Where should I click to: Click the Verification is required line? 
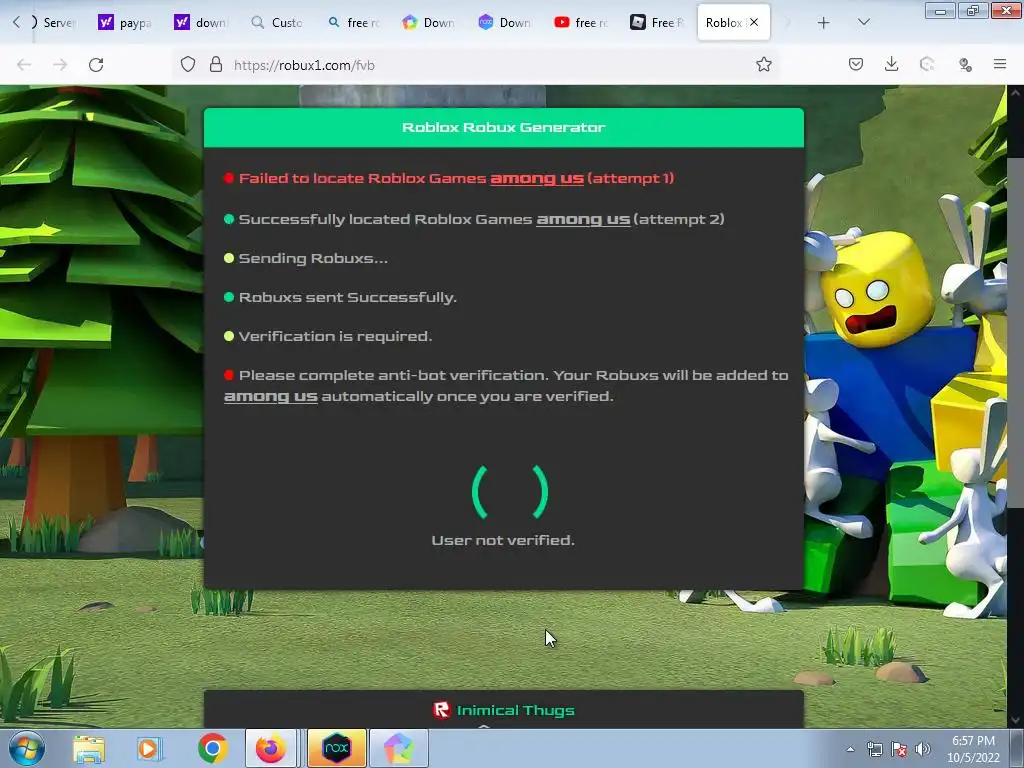pos(335,336)
